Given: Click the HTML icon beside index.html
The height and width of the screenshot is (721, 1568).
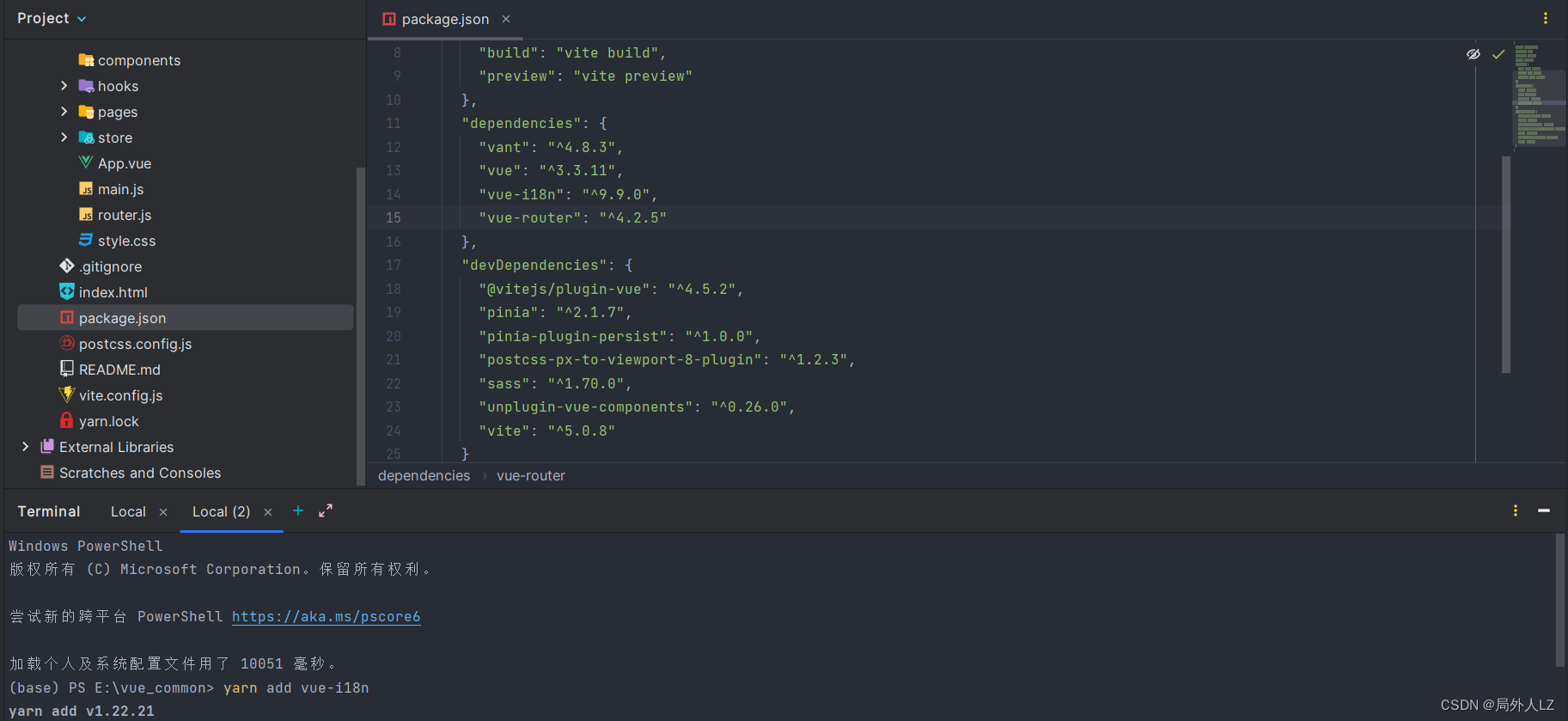Looking at the screenshot, I should (67, 291).
